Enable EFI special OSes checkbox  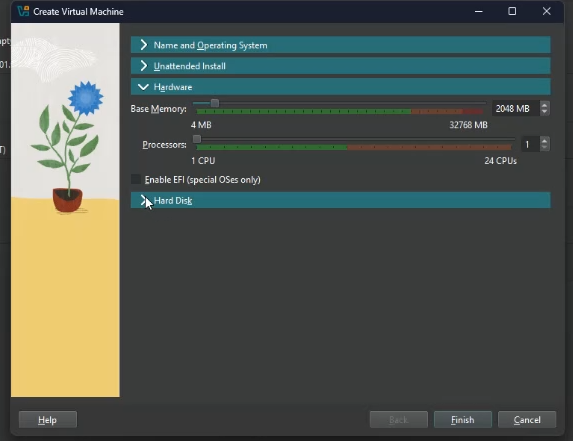136,179
